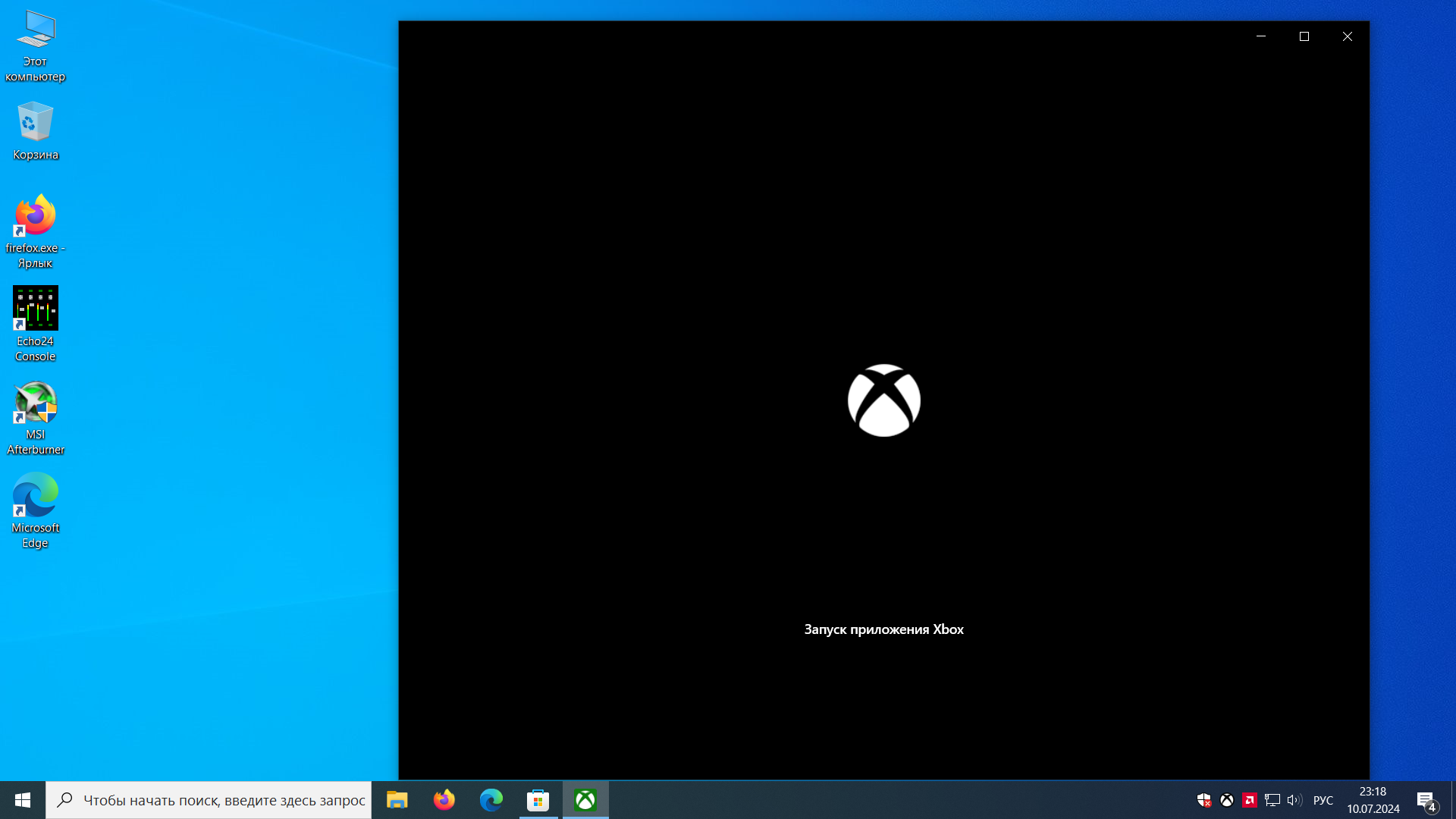The width and height of the screenshot is (1456, 819).
Task: Open the notification center with 4 alerts
Action: coord(1426,800)
